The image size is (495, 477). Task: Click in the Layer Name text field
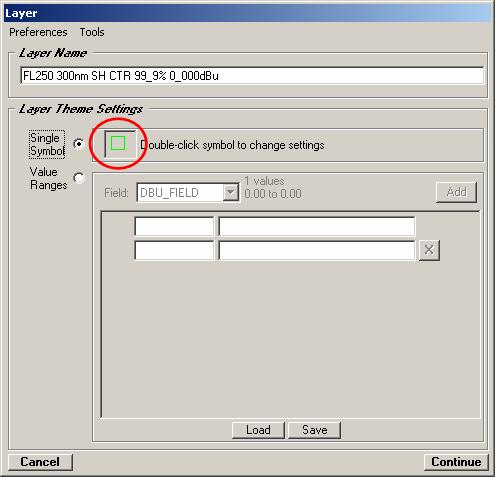pyautogui.click(x=252, y=76)
